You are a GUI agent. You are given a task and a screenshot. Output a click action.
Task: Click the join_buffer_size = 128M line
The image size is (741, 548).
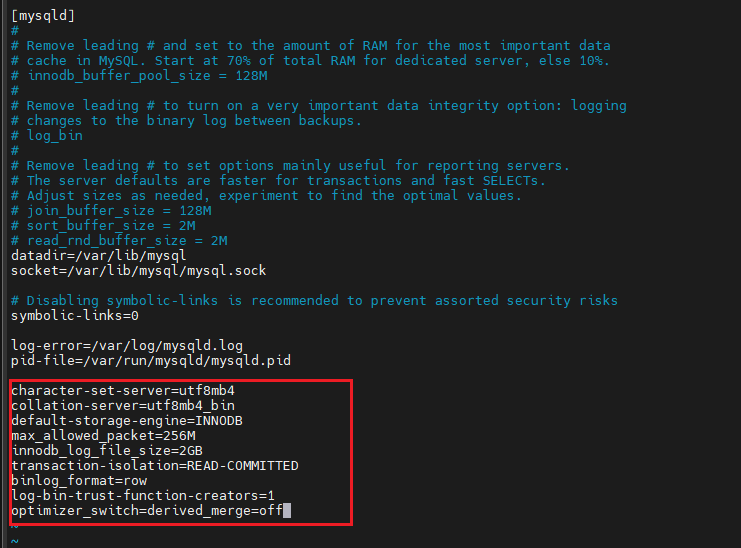(111, 211)
